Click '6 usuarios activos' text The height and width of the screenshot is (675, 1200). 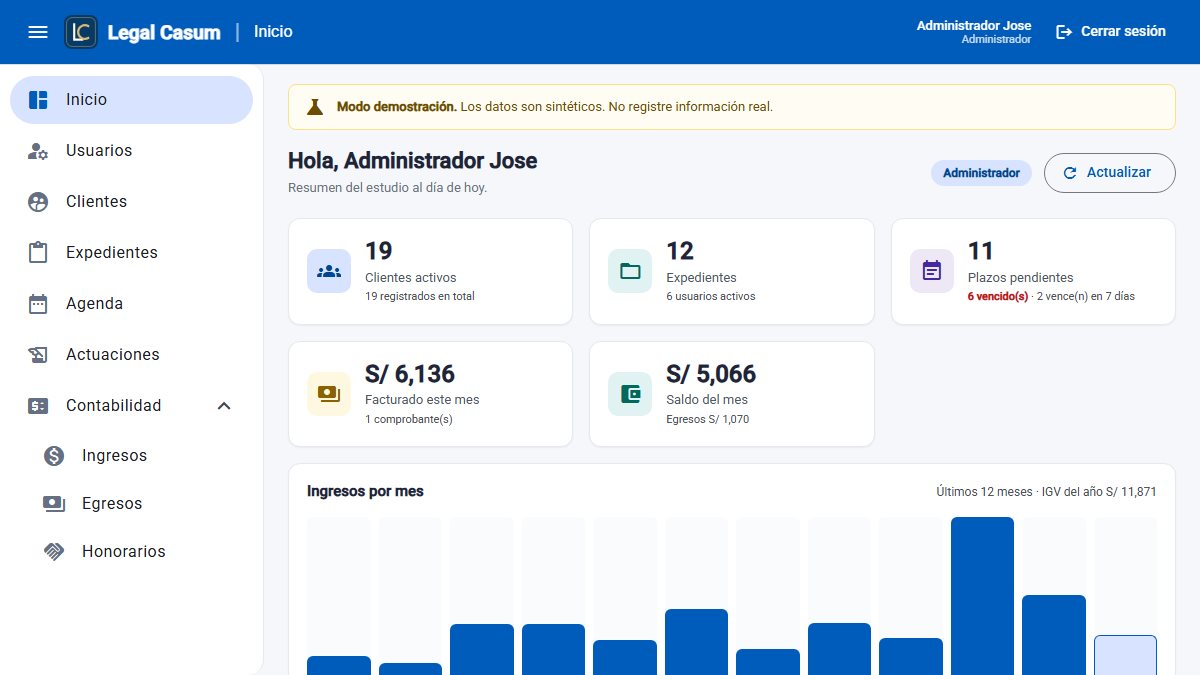point(711,296)
